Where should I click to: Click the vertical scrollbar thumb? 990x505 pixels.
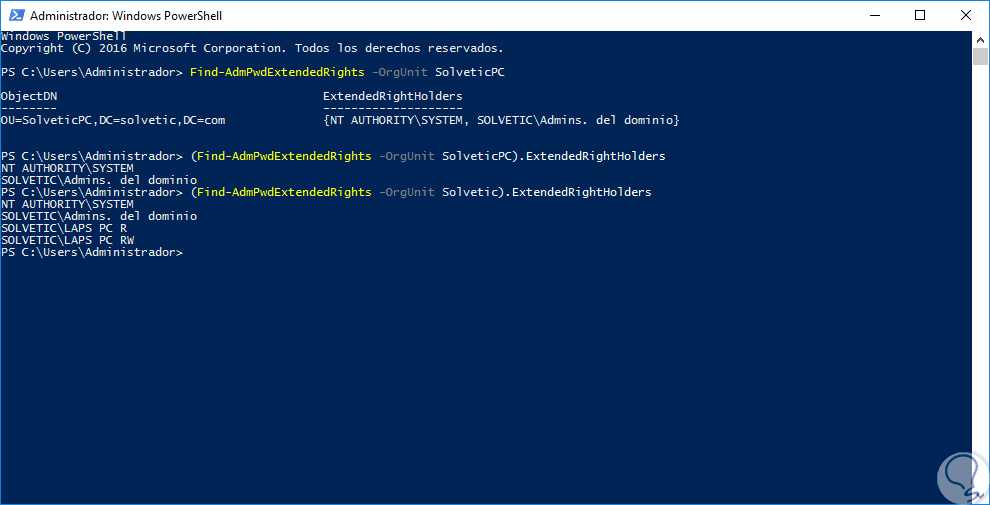(980, 56)
